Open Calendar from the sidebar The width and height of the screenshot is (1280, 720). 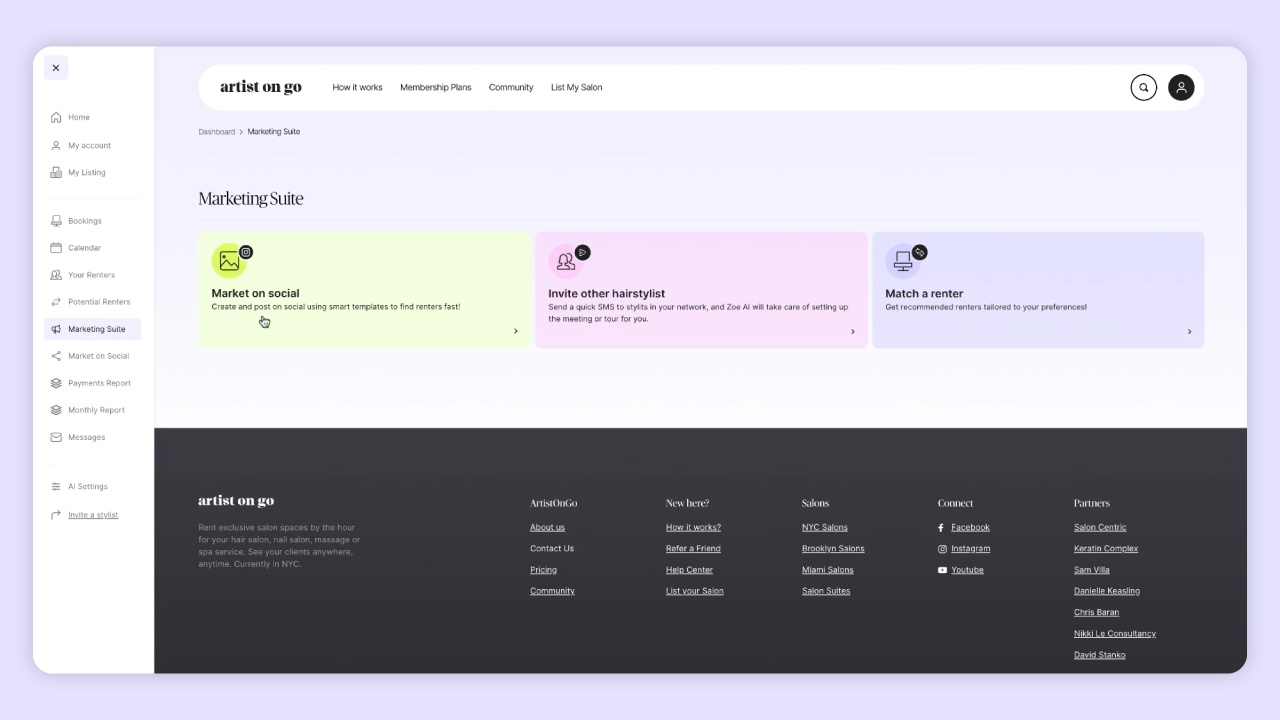(x=84, y=248)
